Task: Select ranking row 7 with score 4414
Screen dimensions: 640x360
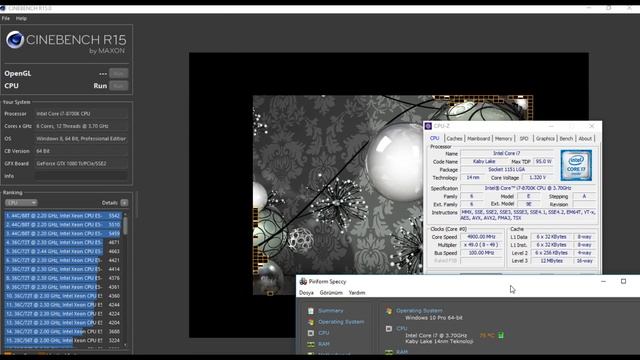Action: point(63,269)
